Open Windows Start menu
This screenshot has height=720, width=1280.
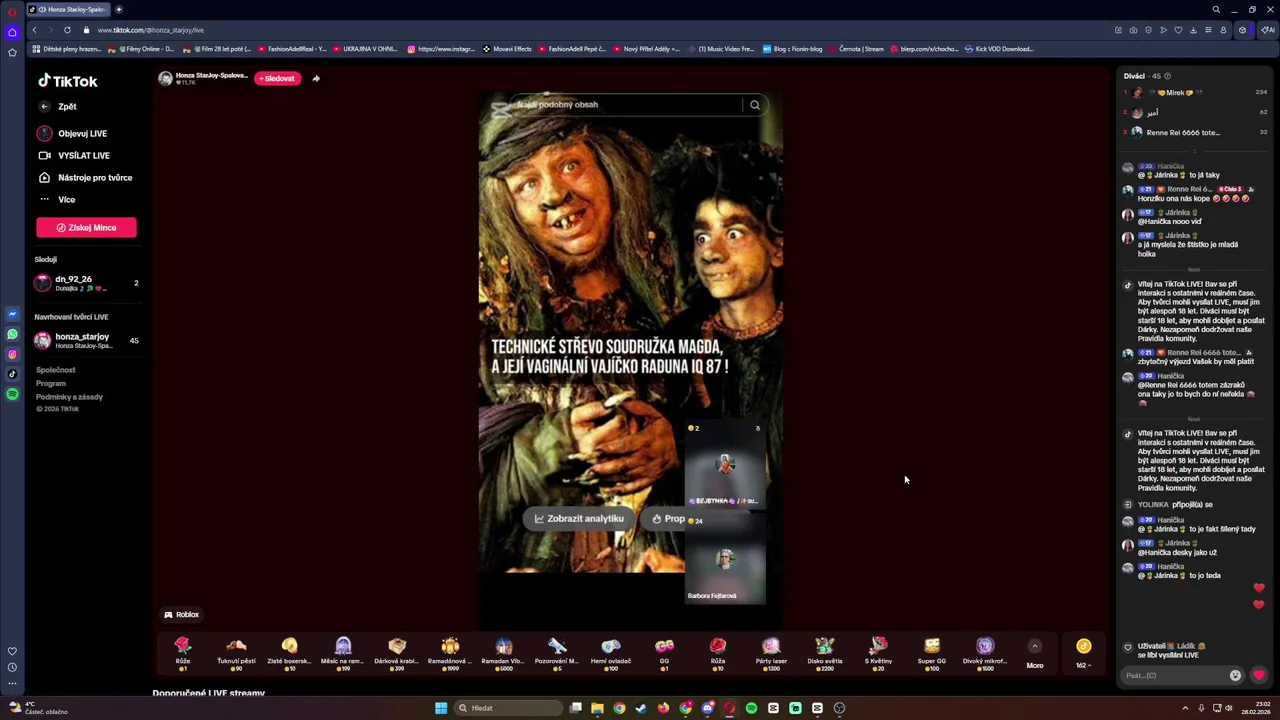click(441, 708)
